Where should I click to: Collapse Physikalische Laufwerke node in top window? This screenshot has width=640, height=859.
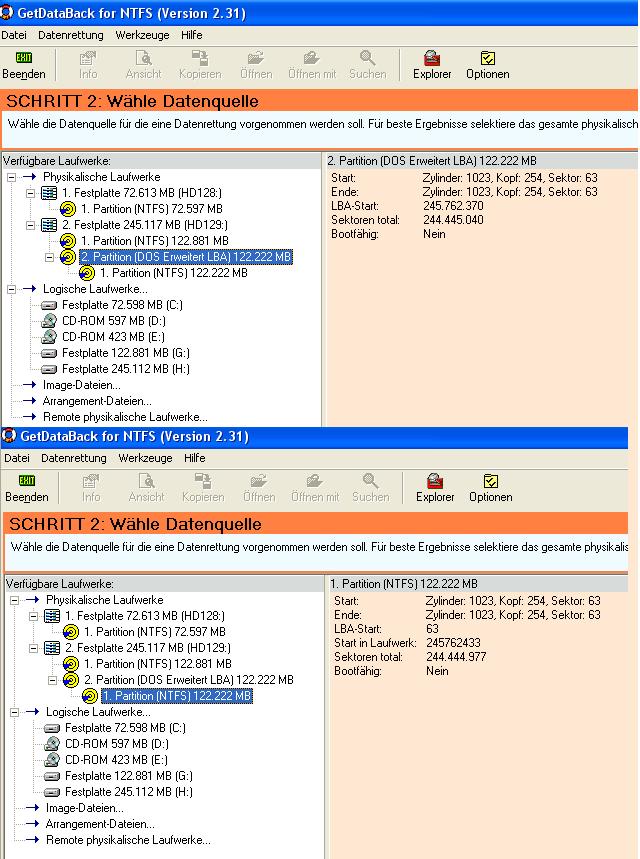pyautogui.click(x=12, y=177)
